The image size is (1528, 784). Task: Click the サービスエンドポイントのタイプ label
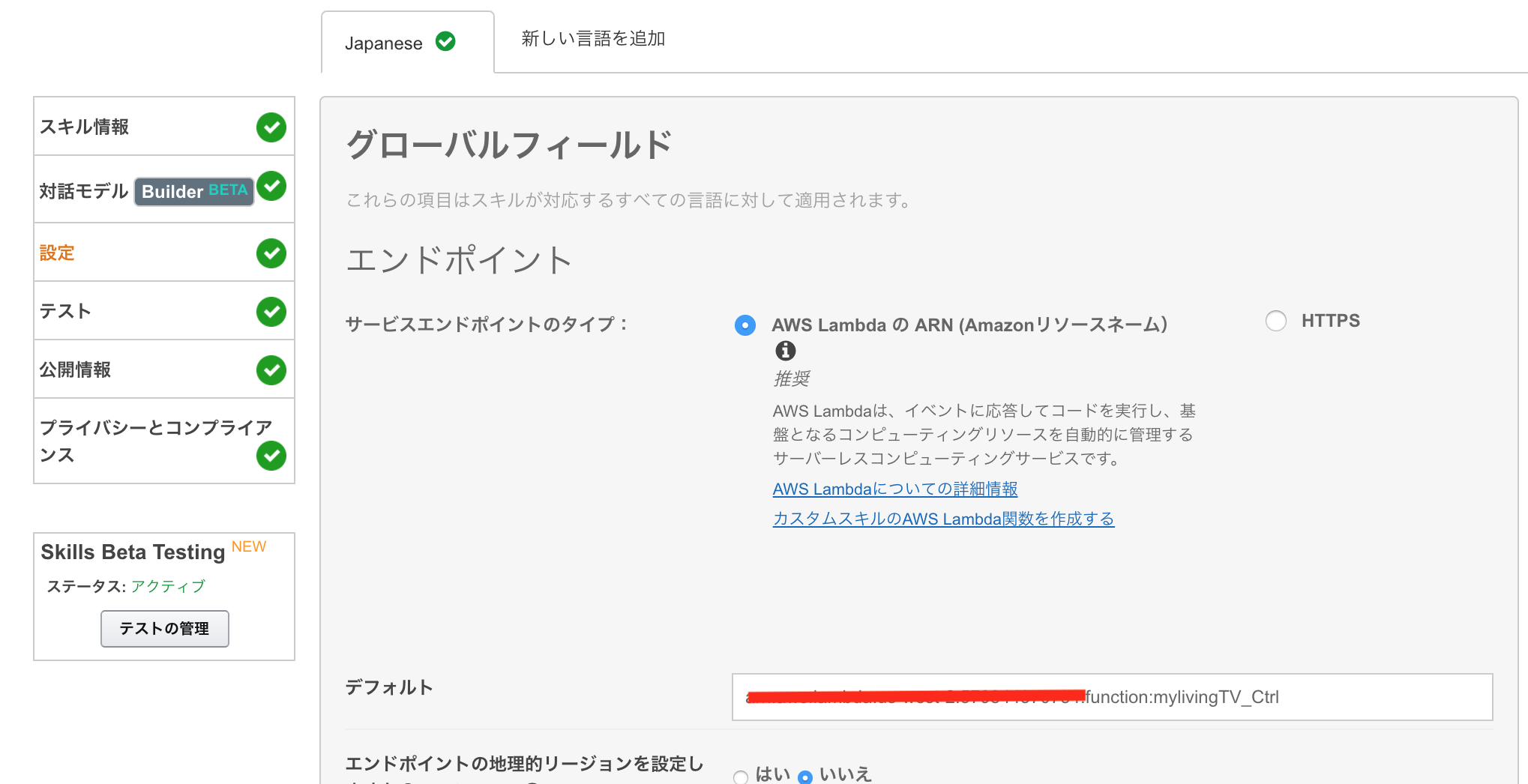[487, 324]
